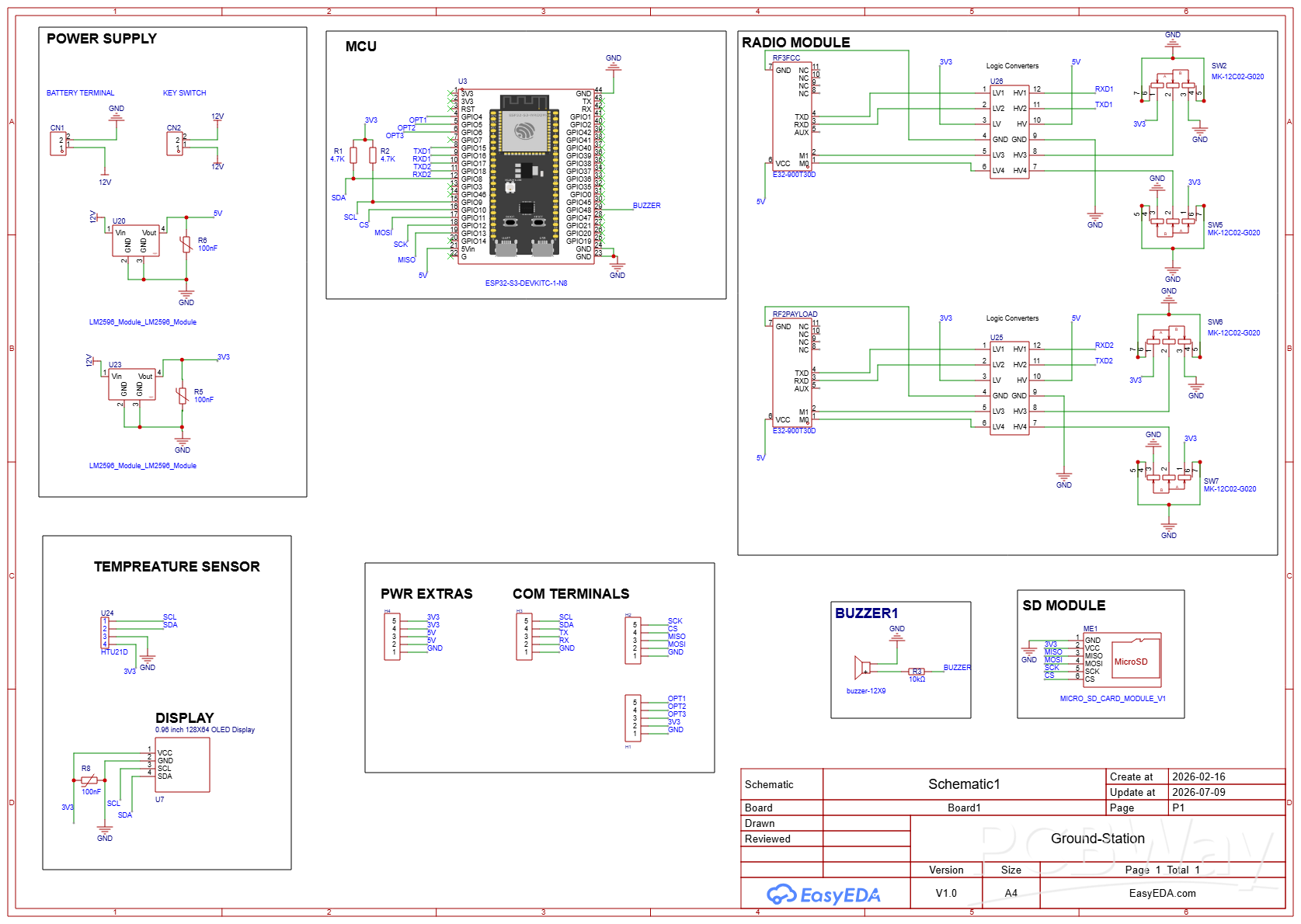This screenshot has width=1301, height=924.
Task: Select the U20 regulator module symbol
Action: (x=136, y=241)
